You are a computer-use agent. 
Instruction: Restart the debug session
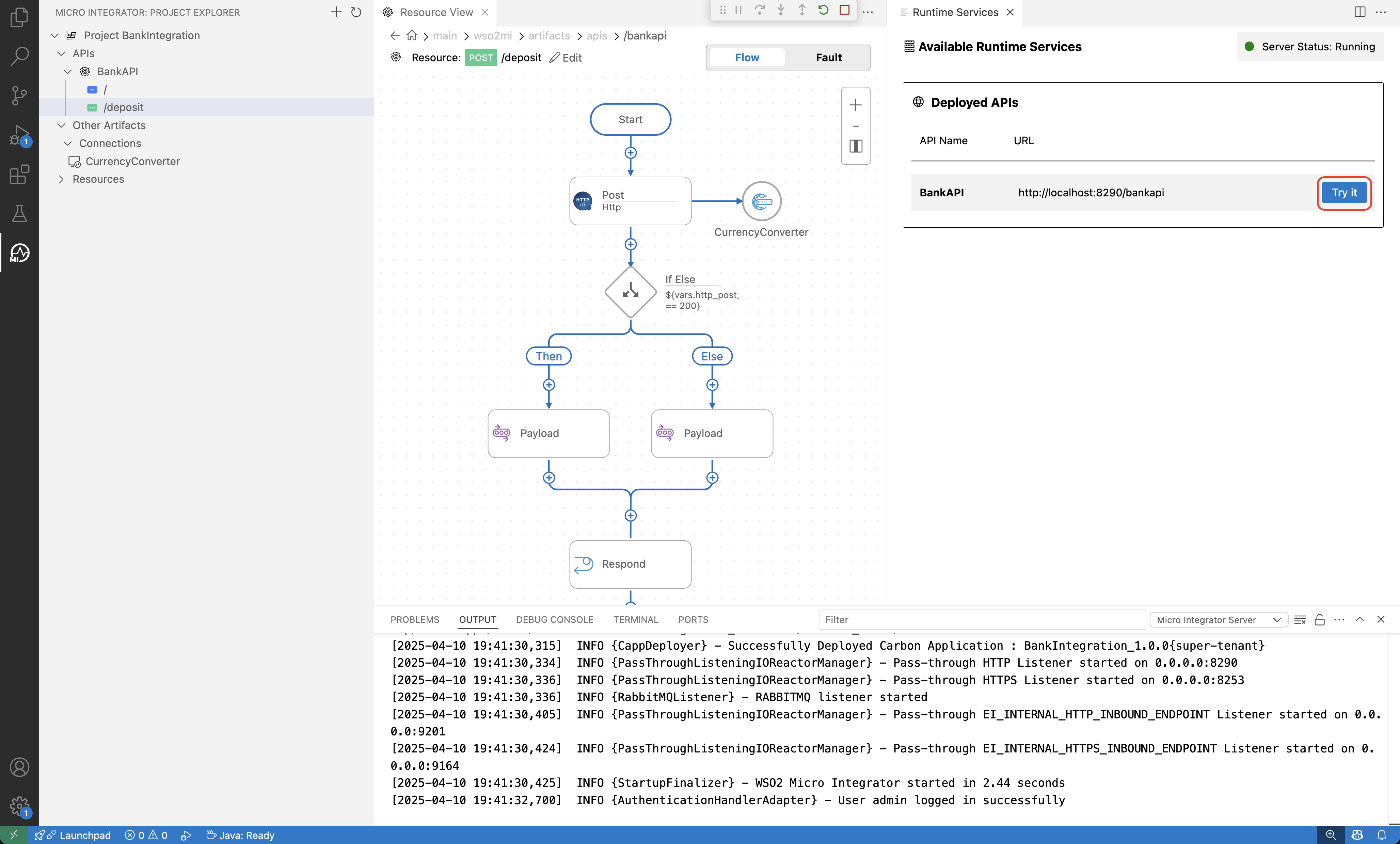pyautogui.click(x=823, y=10)
